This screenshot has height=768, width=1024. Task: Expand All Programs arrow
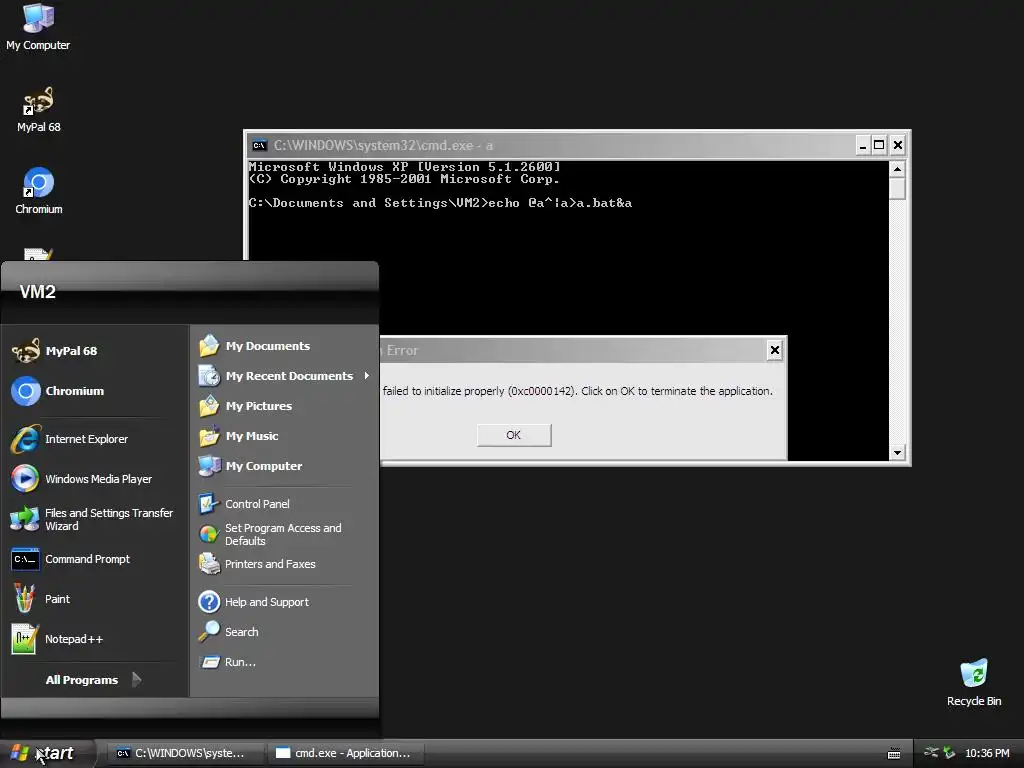[136, 680]
